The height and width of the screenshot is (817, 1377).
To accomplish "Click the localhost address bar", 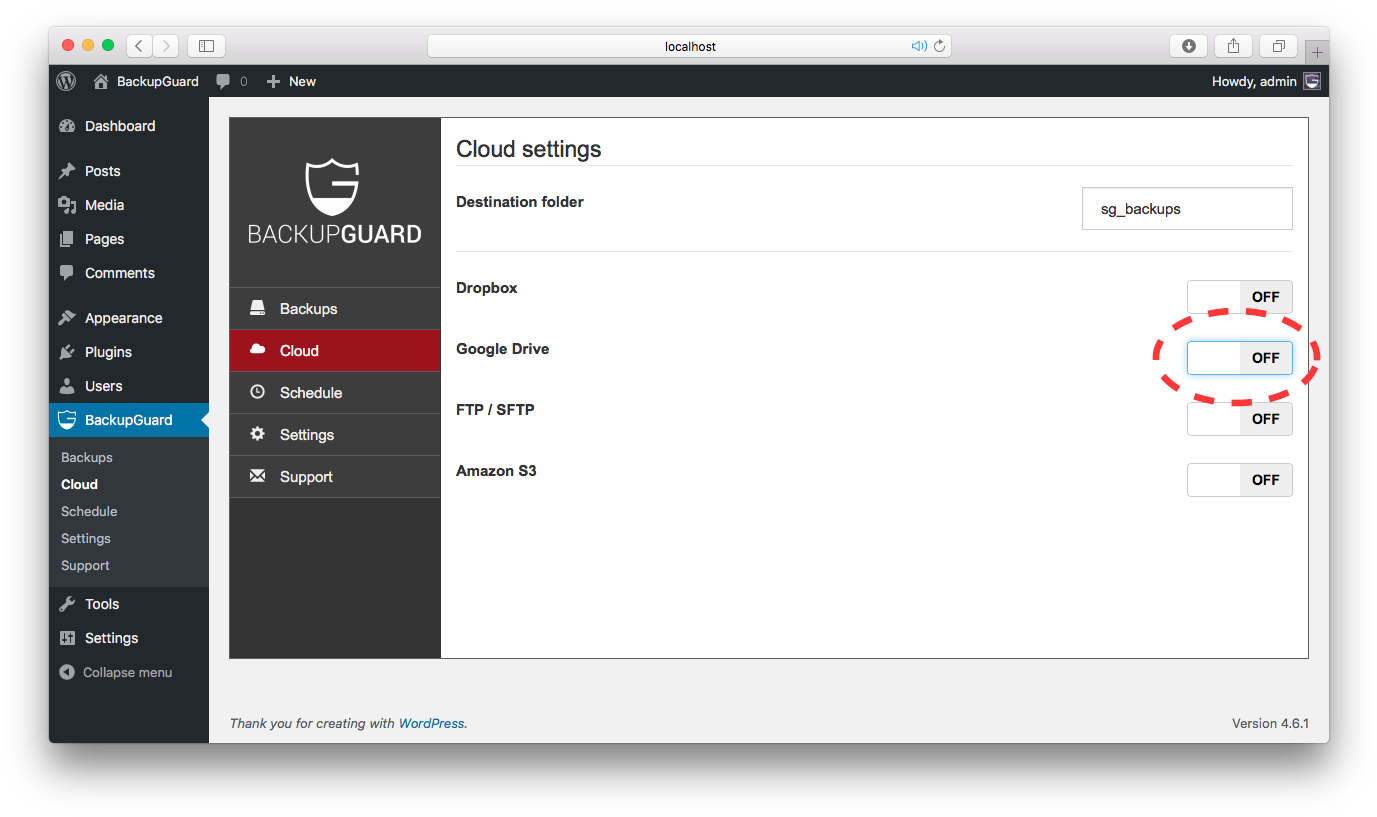I will pyautogui.click(x=690, y=46).
